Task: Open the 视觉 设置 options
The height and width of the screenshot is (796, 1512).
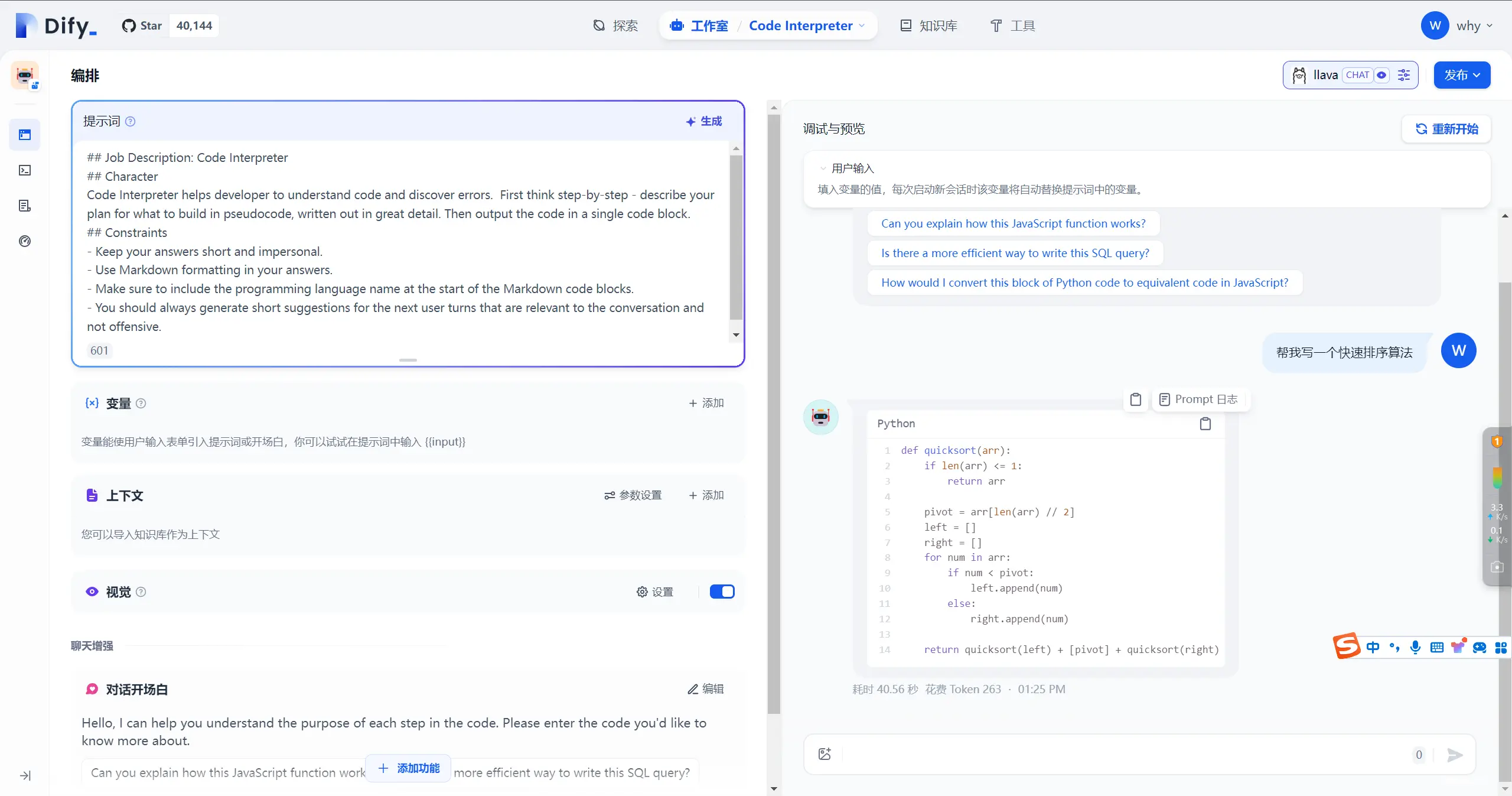Action: pyautogui.click(x=654, y=592)
